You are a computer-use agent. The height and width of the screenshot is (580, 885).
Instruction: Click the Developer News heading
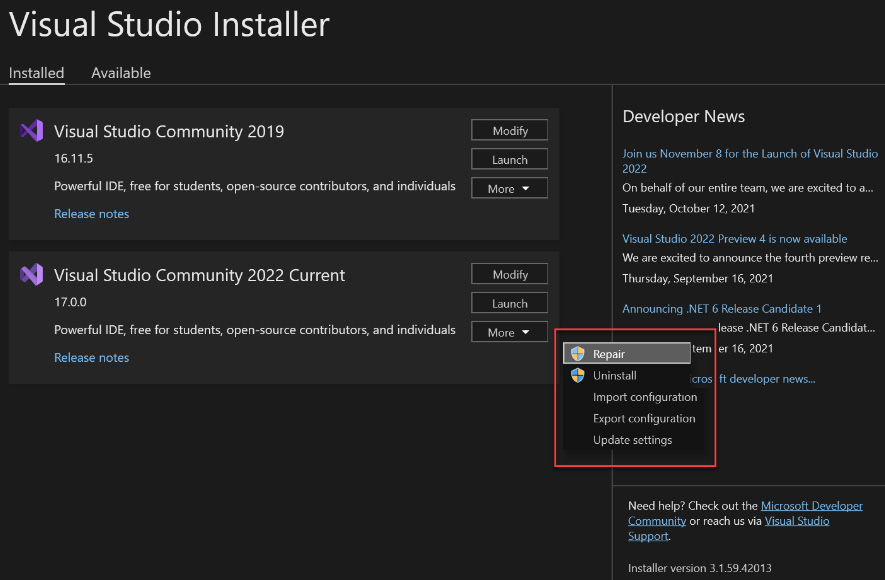click(x=684, y=116)
